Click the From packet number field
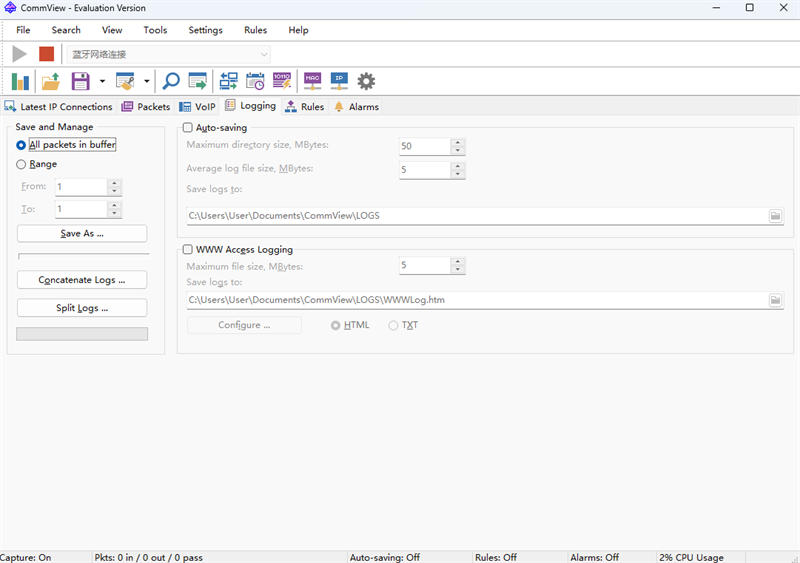The height and width of the screenshot is (563, 800). [x=82, y=187]
